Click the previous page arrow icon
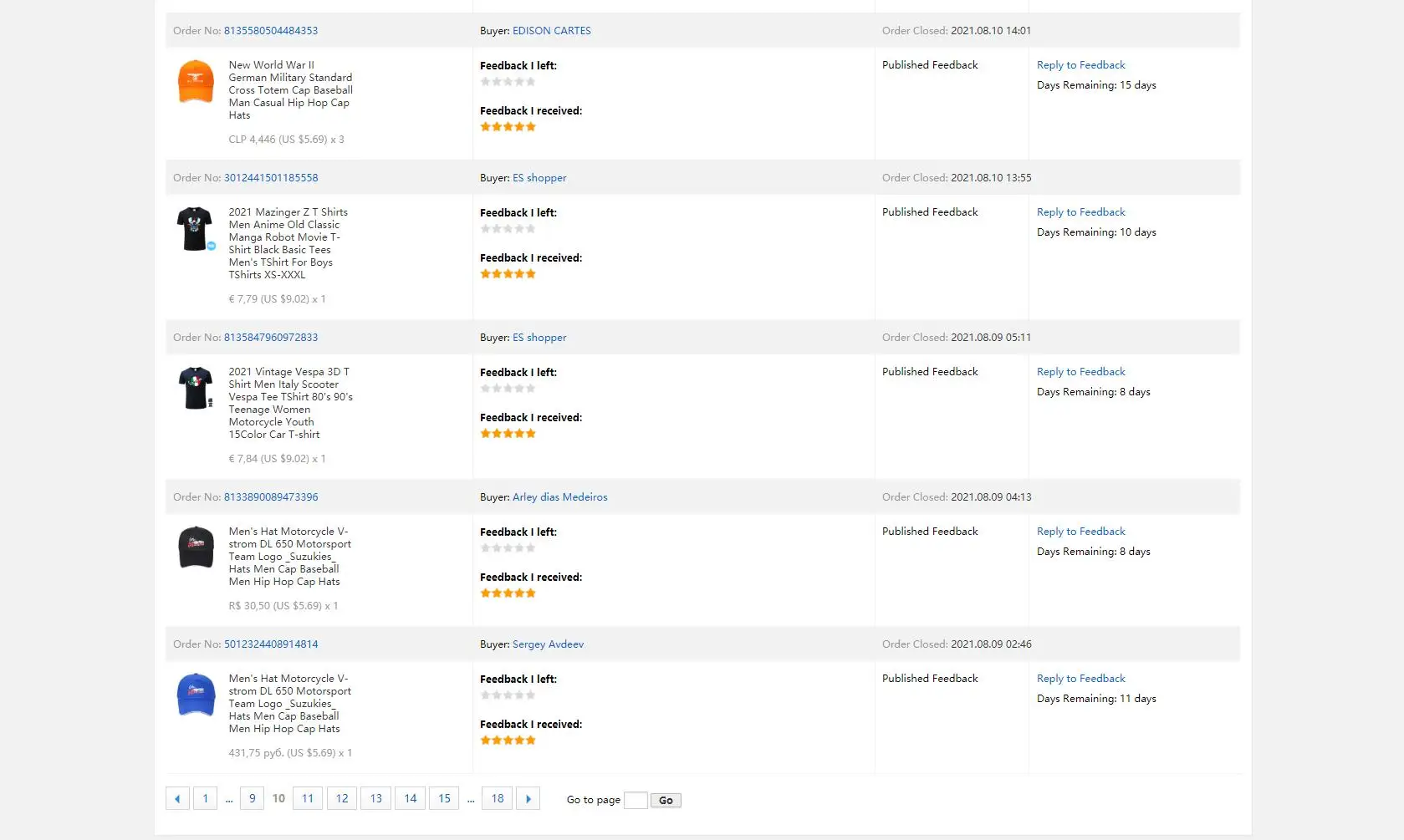 pyautogui.click(x=177, y=799)
